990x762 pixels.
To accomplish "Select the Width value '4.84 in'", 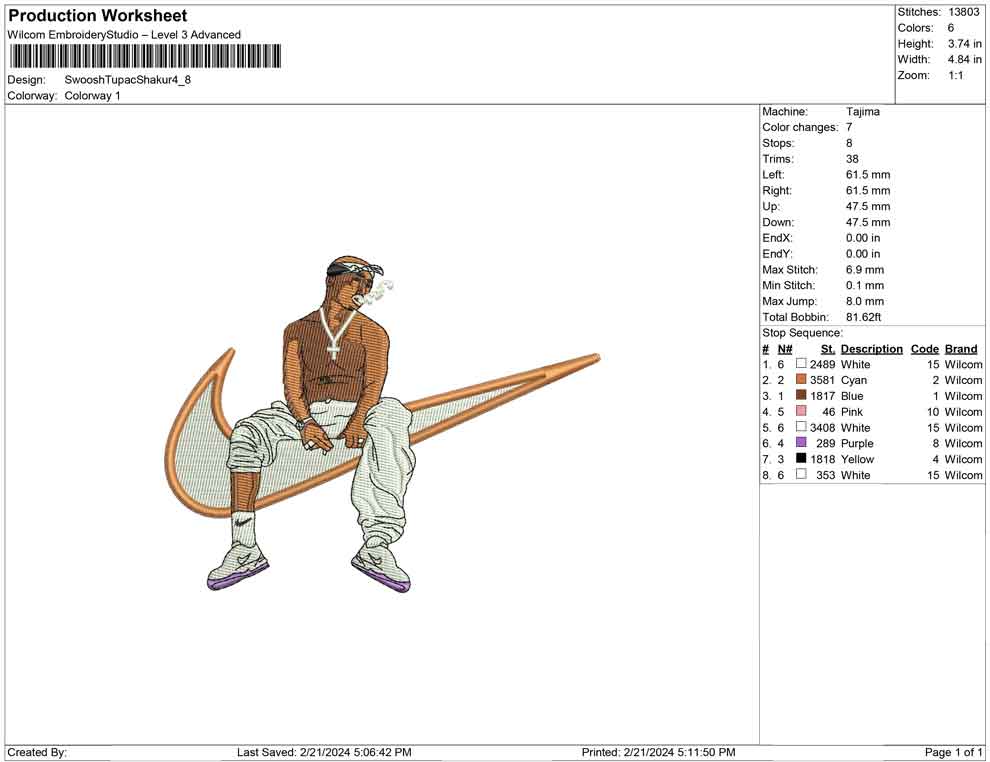I will click(964, 59).
